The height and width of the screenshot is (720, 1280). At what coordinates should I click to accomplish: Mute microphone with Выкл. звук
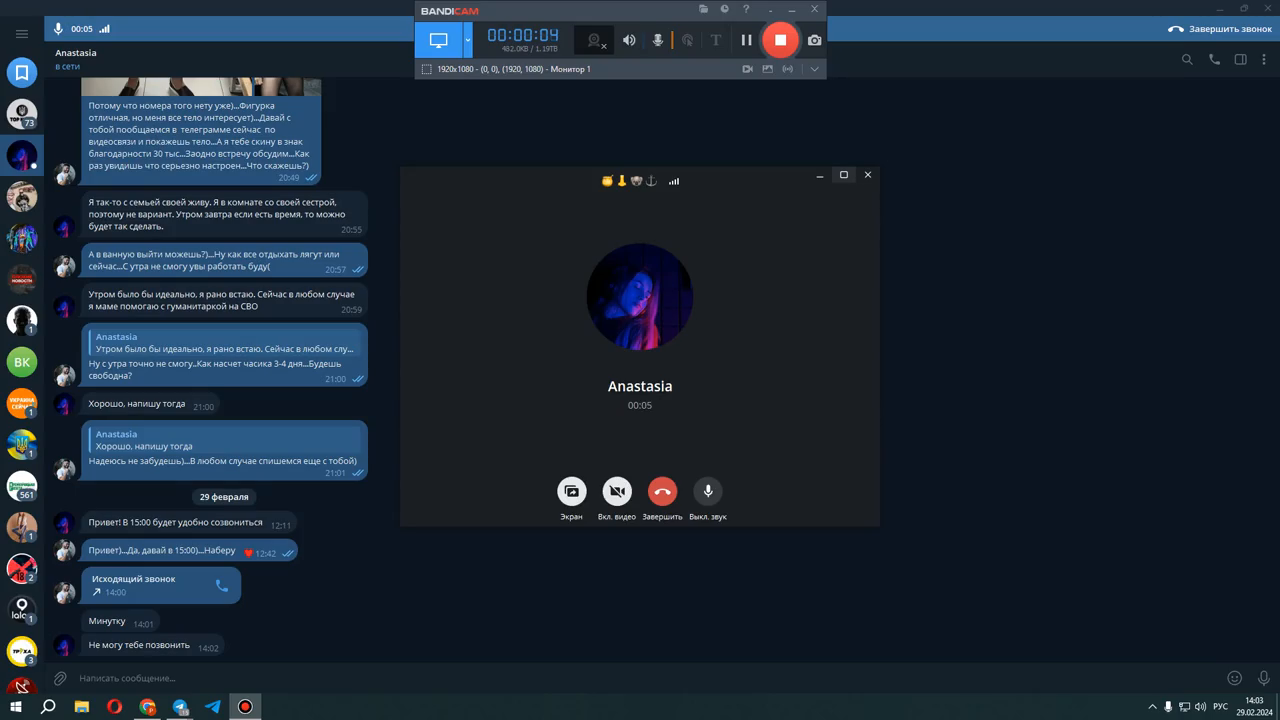(x=707, y=491)
